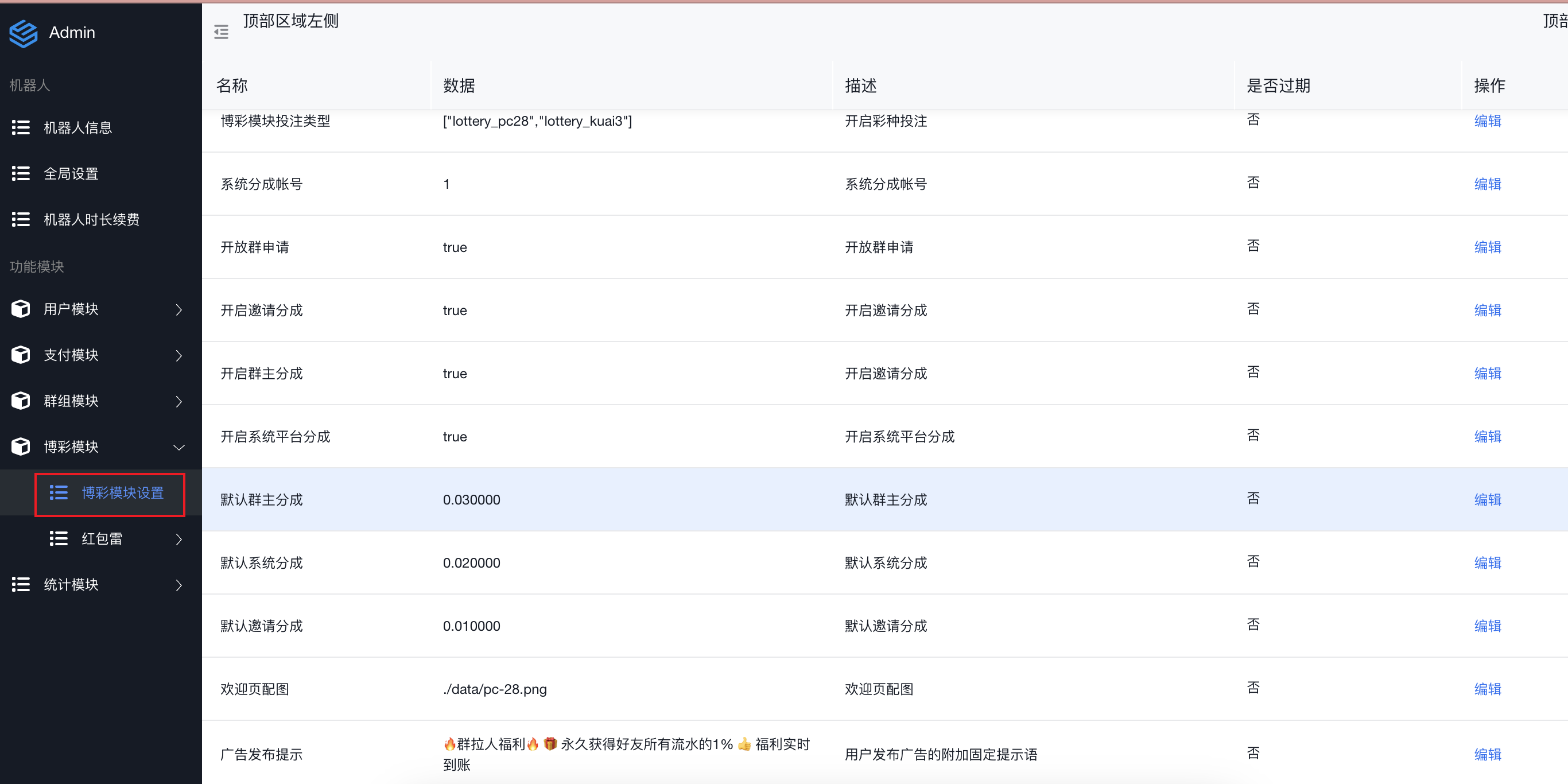Edit the 默认群主分成 row
Viewport: 1568px width, 784px height.
point(1487,499)
